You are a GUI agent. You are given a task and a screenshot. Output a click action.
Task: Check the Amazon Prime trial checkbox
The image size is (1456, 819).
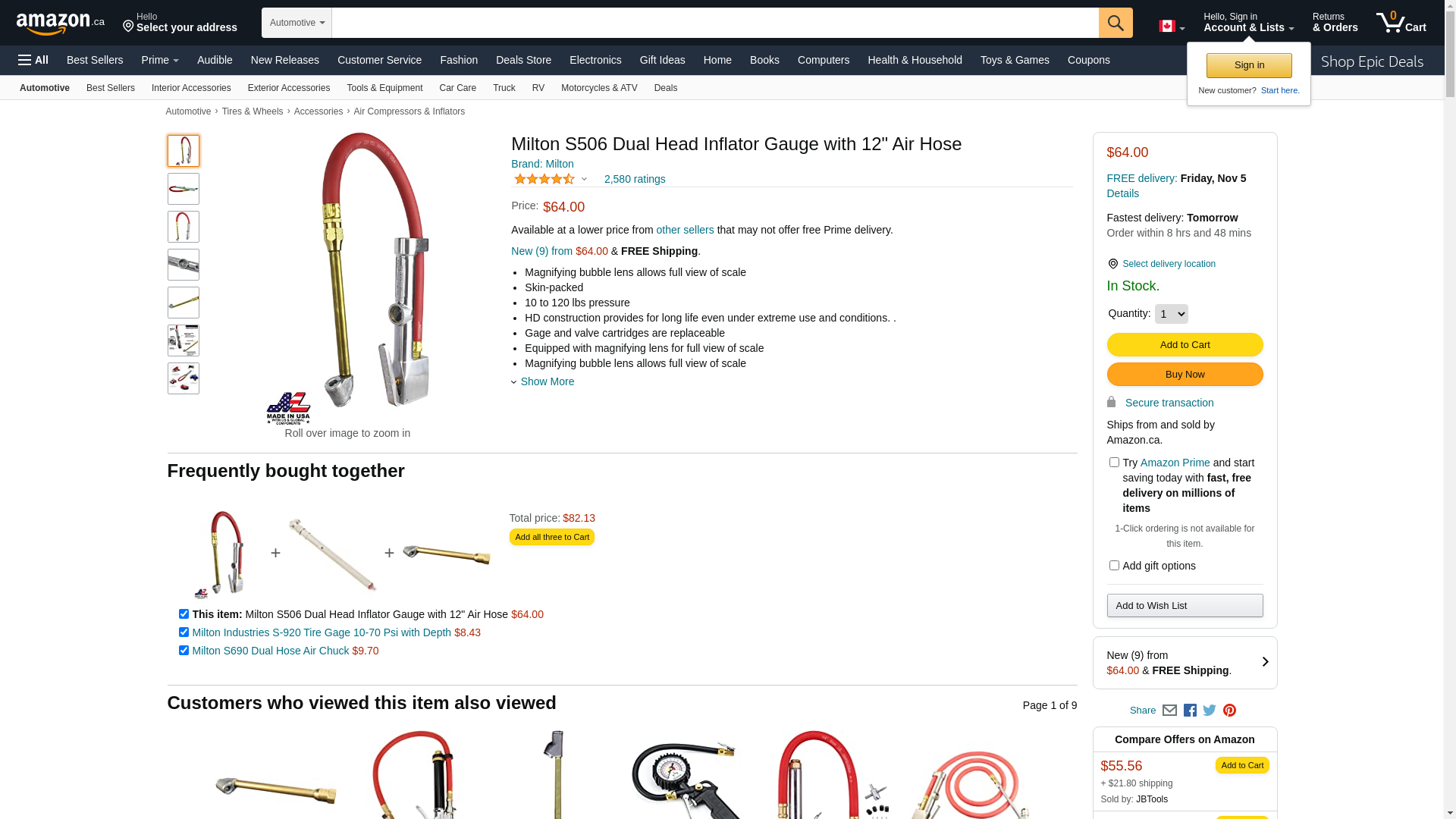pyautogui.click(x=1114, y=463)
